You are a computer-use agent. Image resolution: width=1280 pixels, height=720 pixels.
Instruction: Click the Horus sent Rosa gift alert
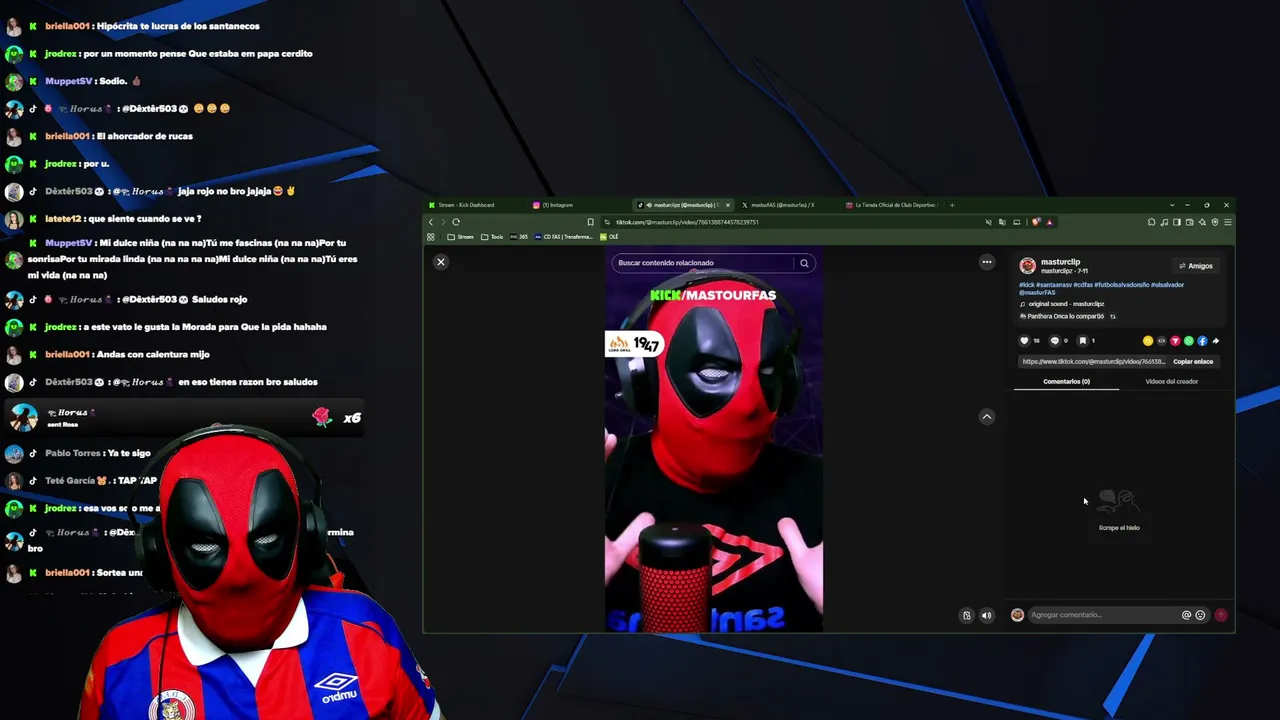pos(185,418)
